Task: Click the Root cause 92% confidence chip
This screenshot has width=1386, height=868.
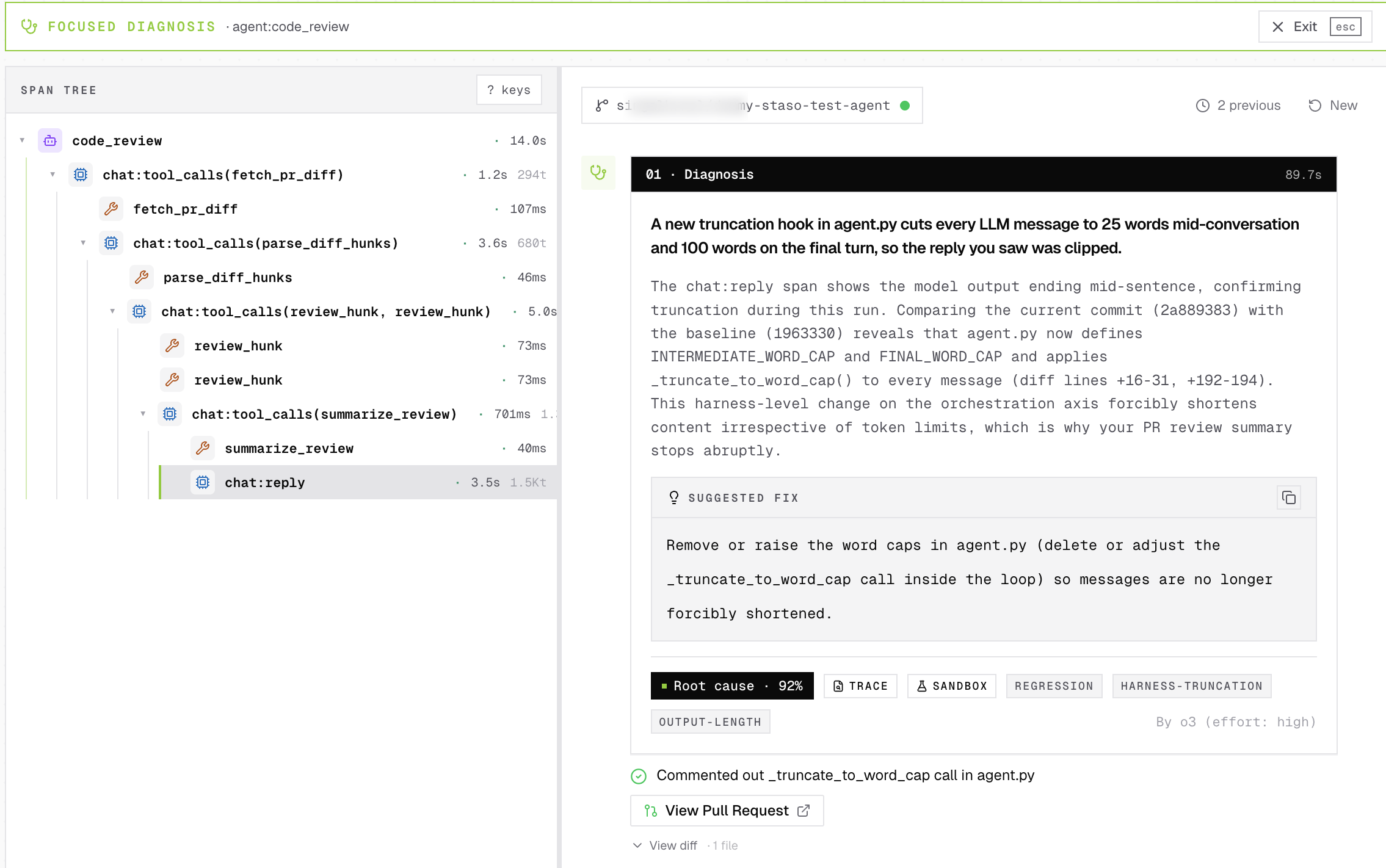Action: tap(732, 685)
